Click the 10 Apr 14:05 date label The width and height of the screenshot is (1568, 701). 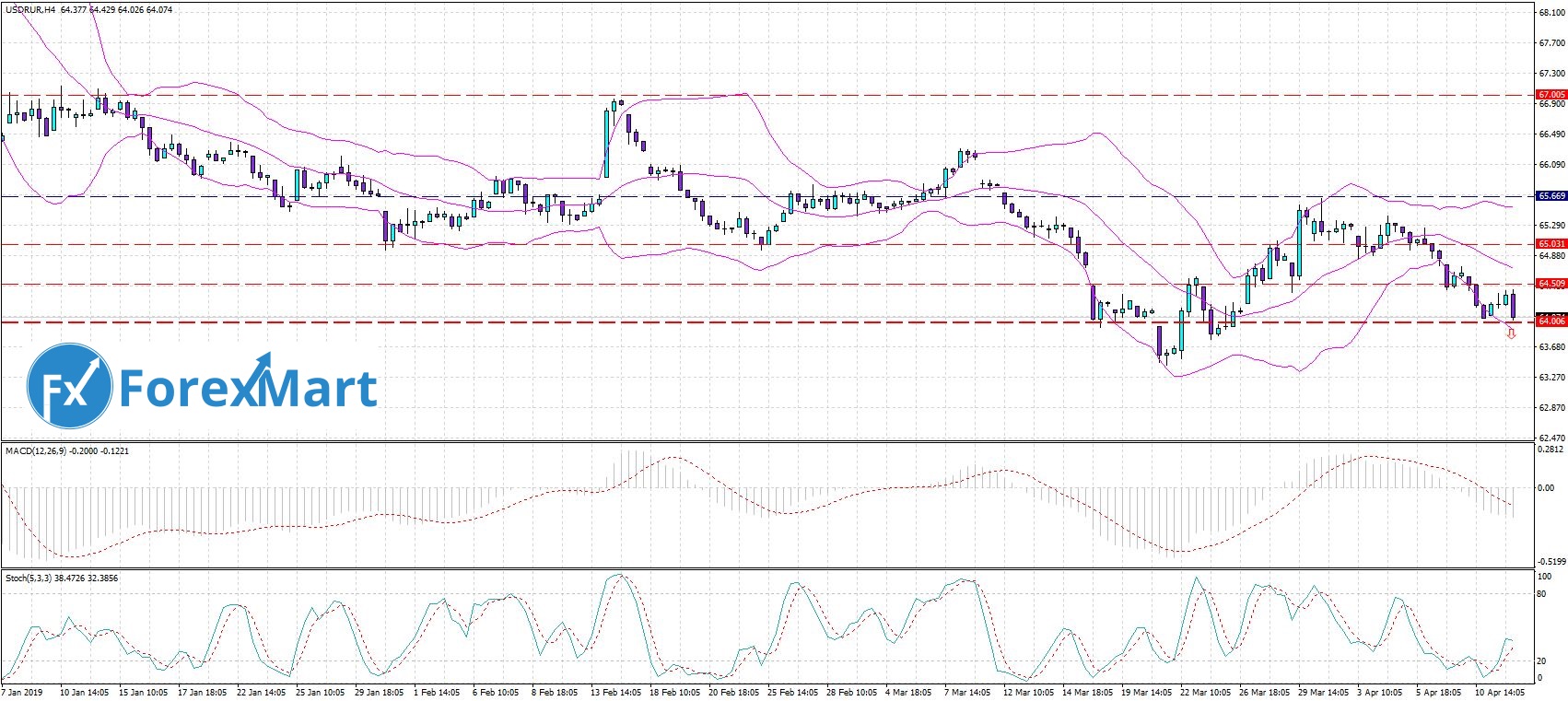1500,692
